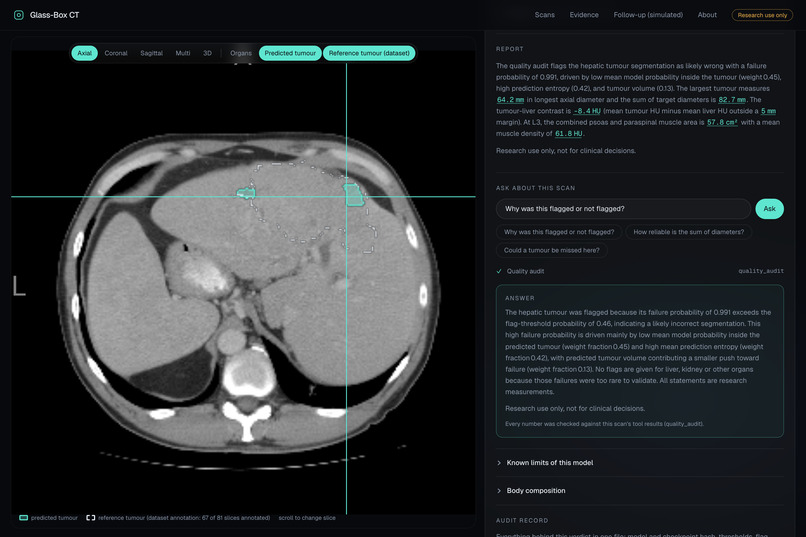Viewport: 806px width, 537px height.
Task: Click the ASK ABOUT THIS SCAN heading
Action: coord(535,188)
